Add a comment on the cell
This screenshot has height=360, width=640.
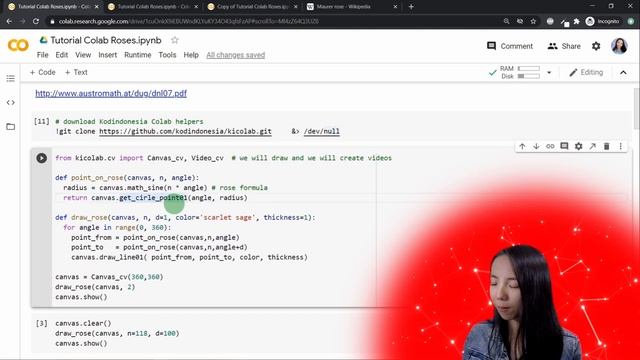[564, 146]
